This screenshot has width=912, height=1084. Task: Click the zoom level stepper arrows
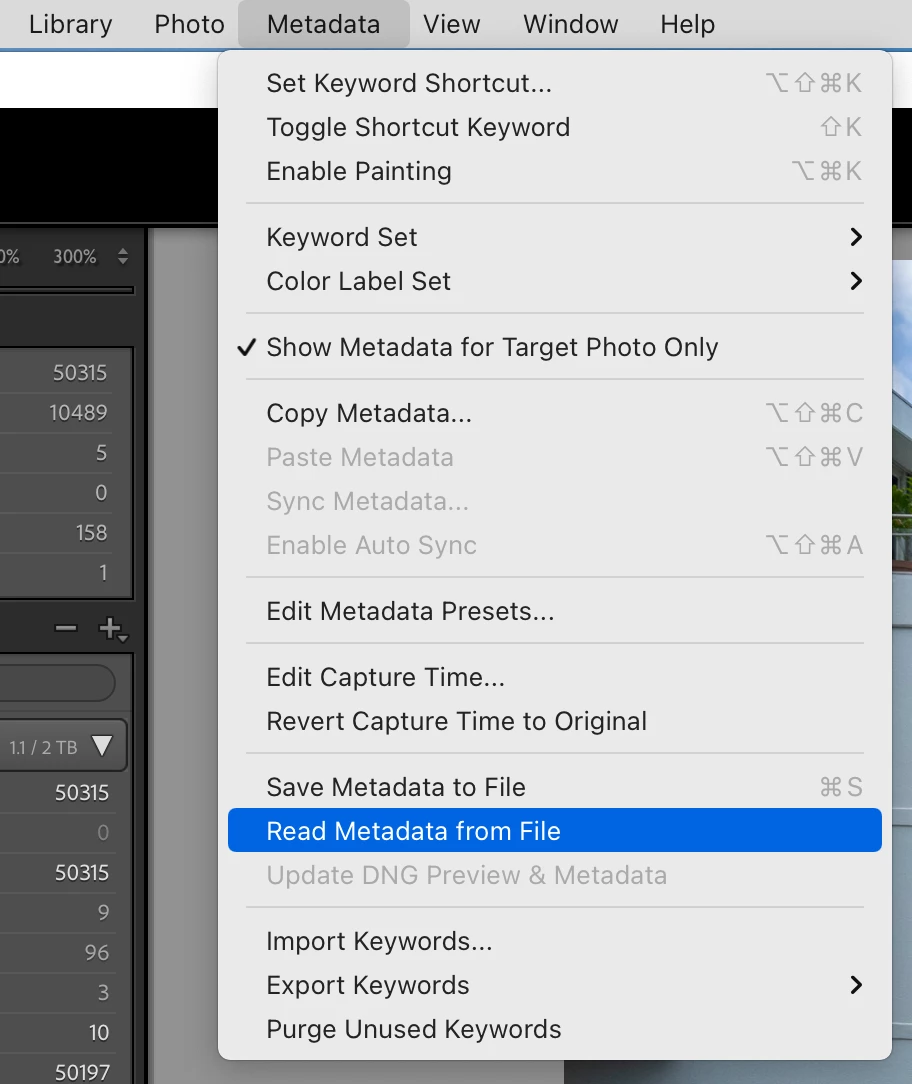(123, 256)
